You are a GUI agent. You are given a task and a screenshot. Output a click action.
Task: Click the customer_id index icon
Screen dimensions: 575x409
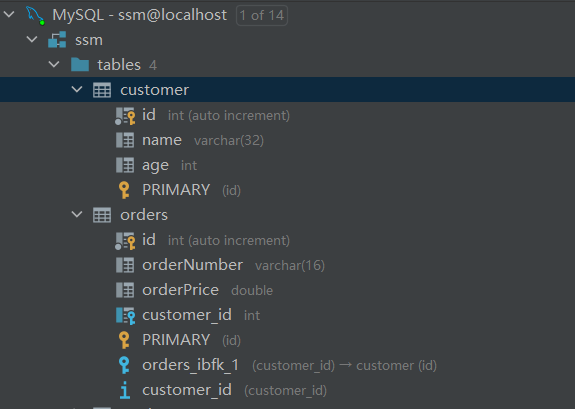tap(125, 390)
